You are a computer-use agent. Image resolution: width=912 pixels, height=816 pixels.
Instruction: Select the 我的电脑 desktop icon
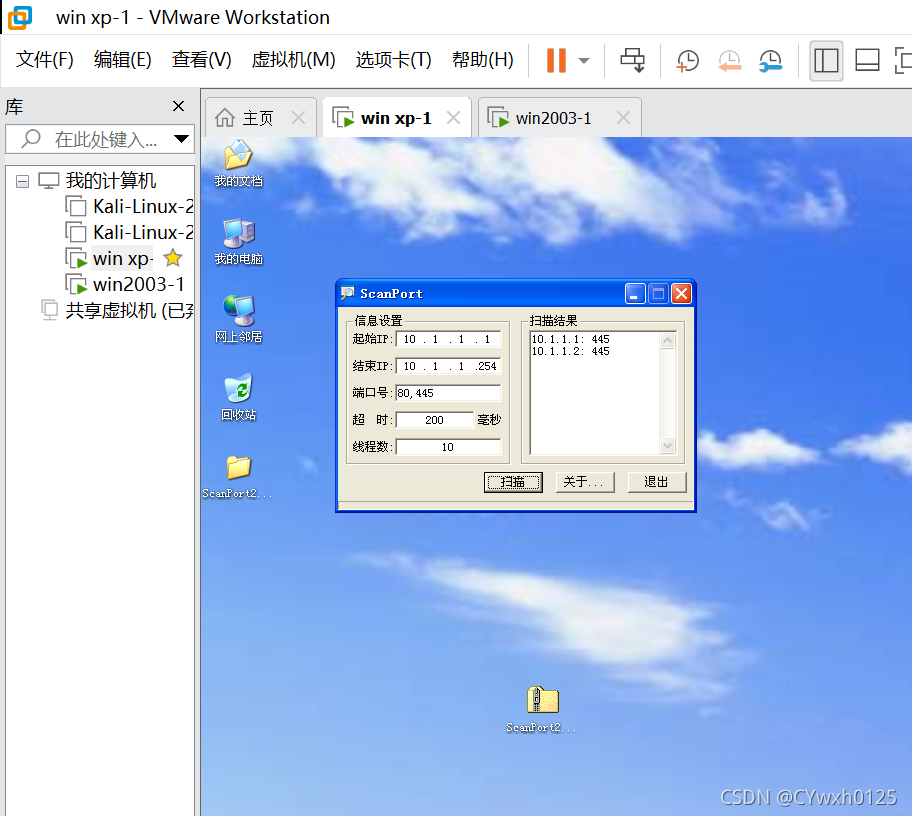(x=238, y=242)
